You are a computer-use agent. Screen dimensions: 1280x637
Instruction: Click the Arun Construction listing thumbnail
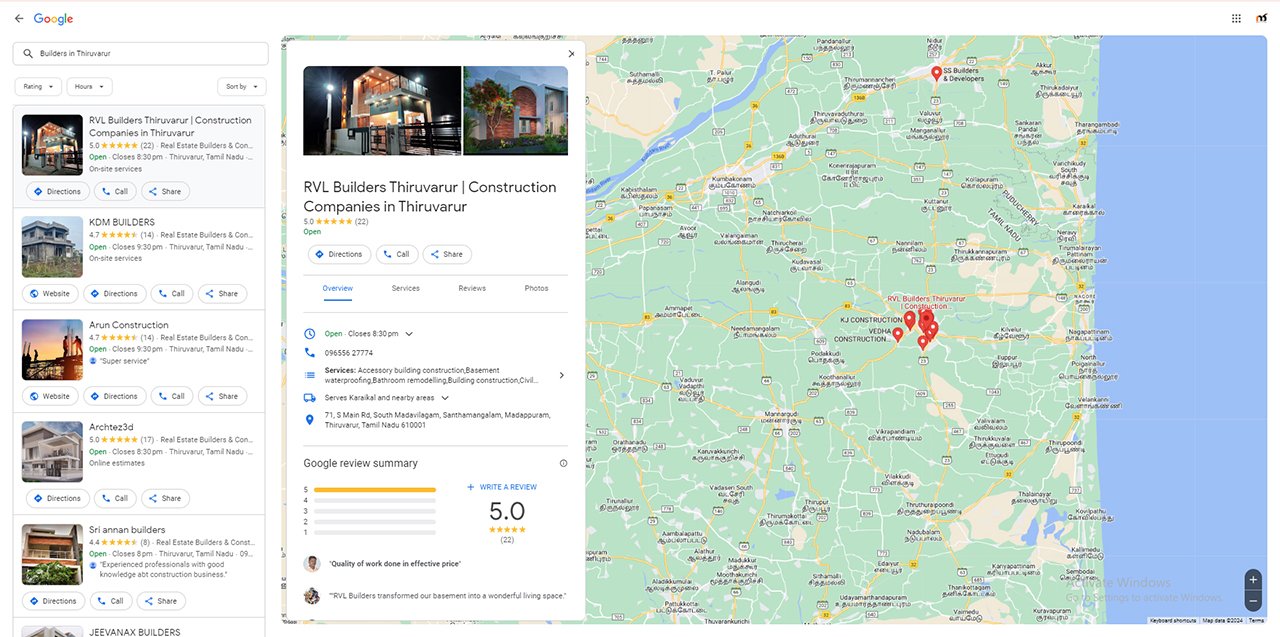tap(52, 349)
